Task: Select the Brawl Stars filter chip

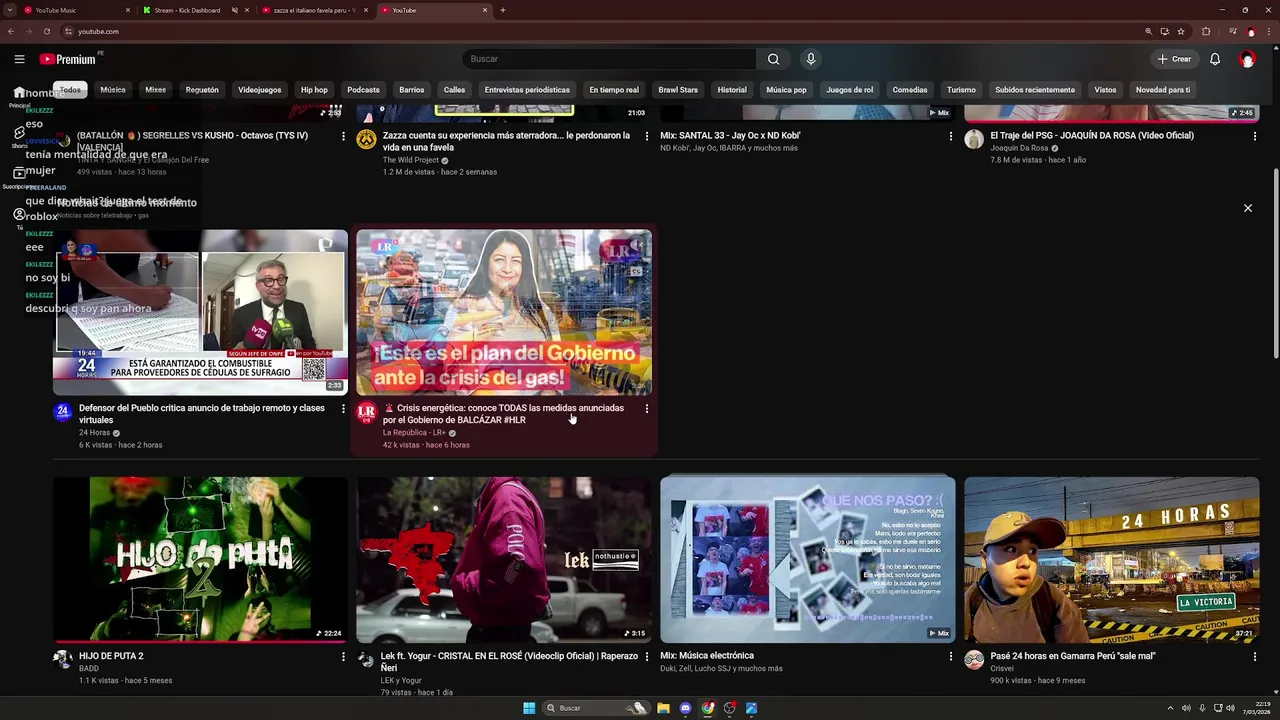Action: point(678,90)
